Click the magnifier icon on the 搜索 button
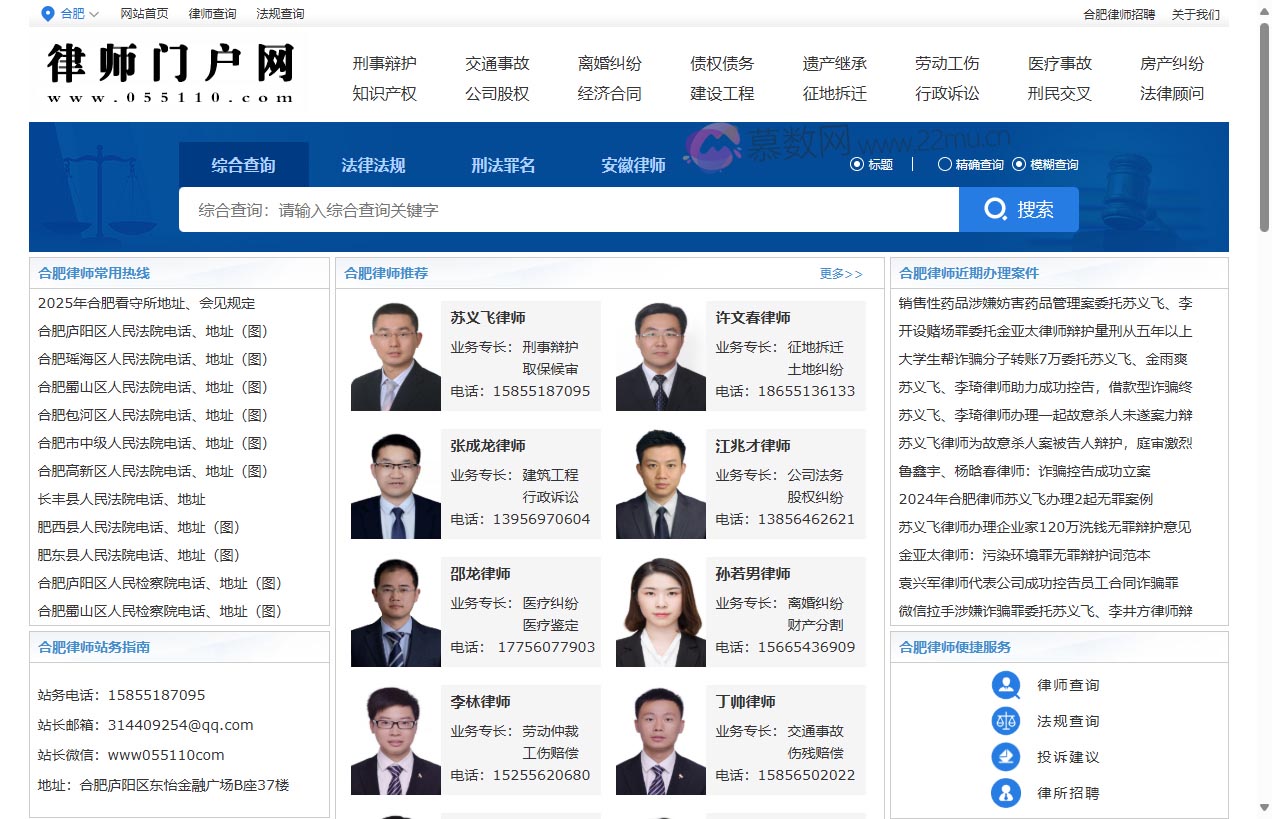The image size is (1272, 819). point(995,210)
